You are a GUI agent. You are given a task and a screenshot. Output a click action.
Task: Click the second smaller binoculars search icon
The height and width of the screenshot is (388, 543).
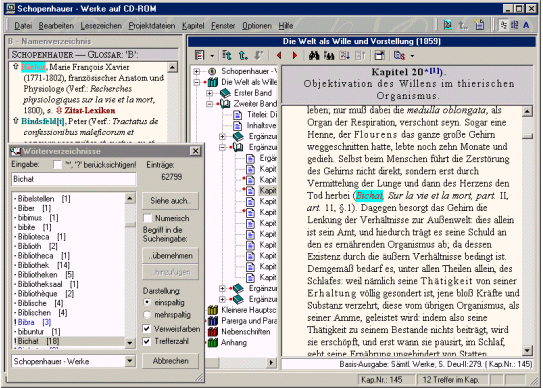pyautogui.click(x=329, y=55)
